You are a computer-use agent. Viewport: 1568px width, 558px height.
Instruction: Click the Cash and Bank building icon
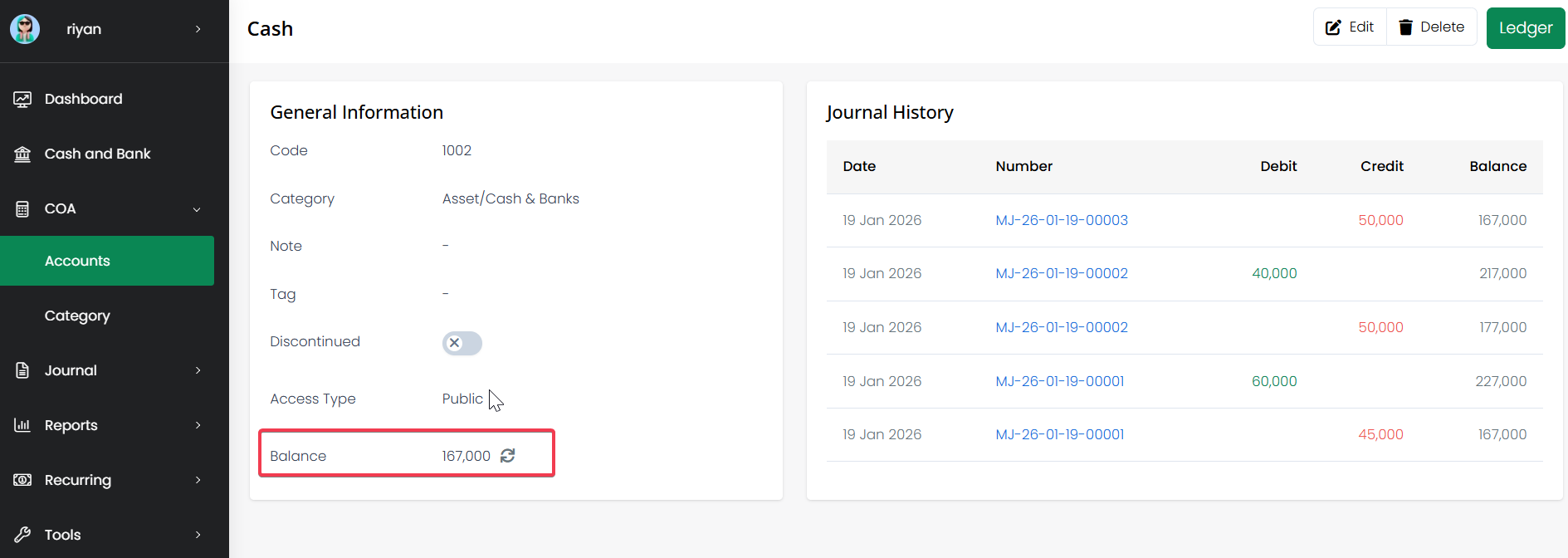pyautogui.click(x=22, y=154)
